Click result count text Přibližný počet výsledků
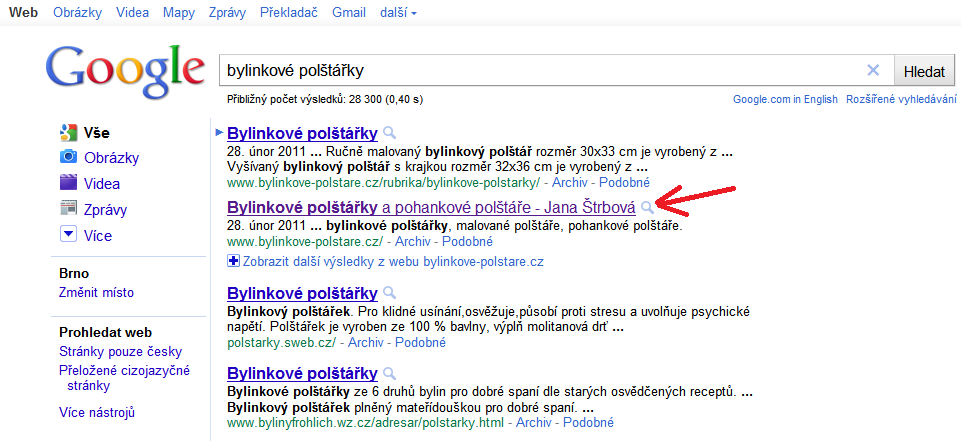This screenshot has width=961, height=441. [324, 99]
